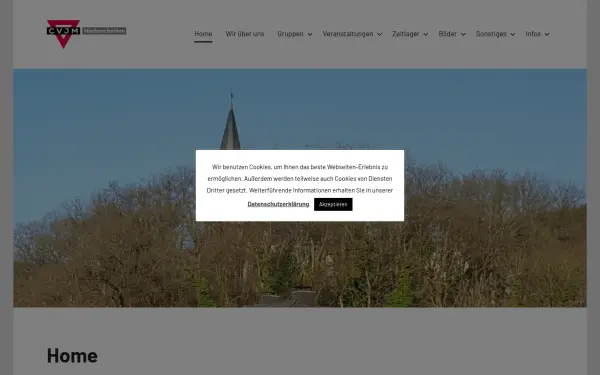
Task: Open the Zeltlager menu link
Action: [x=406, y=34]
